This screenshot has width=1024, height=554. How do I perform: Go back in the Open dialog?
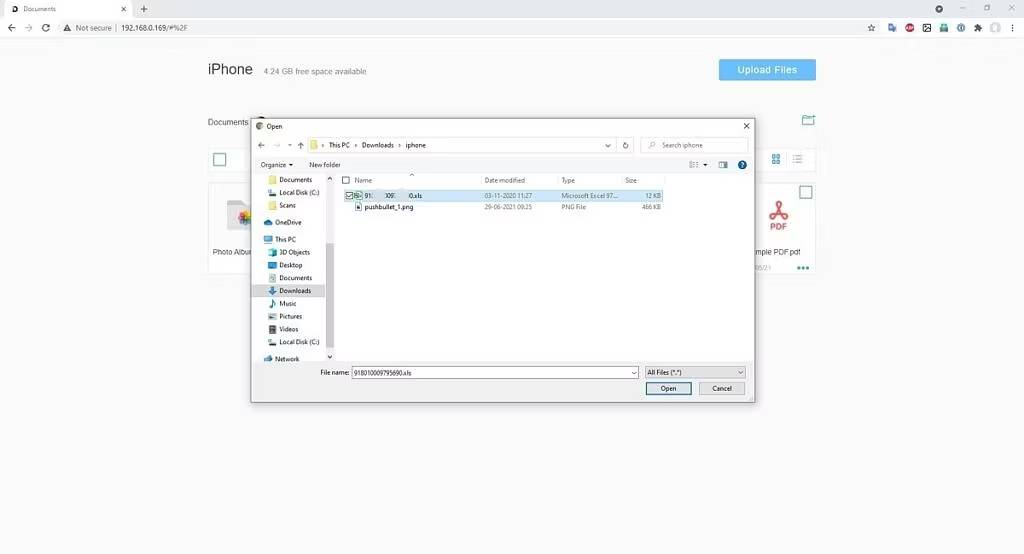pos(261,145)
